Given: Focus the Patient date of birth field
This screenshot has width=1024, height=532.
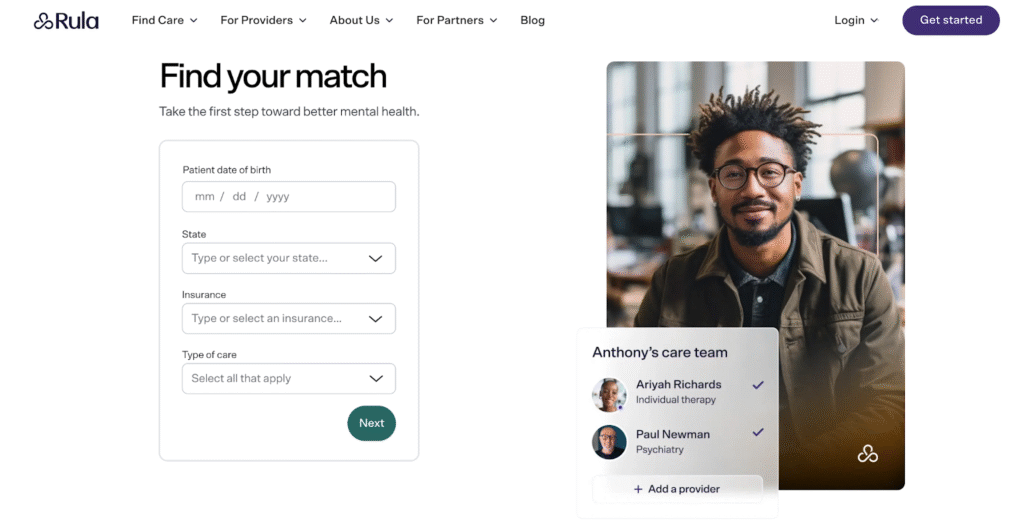Looking at the screenshot, I should pos(288,197).
